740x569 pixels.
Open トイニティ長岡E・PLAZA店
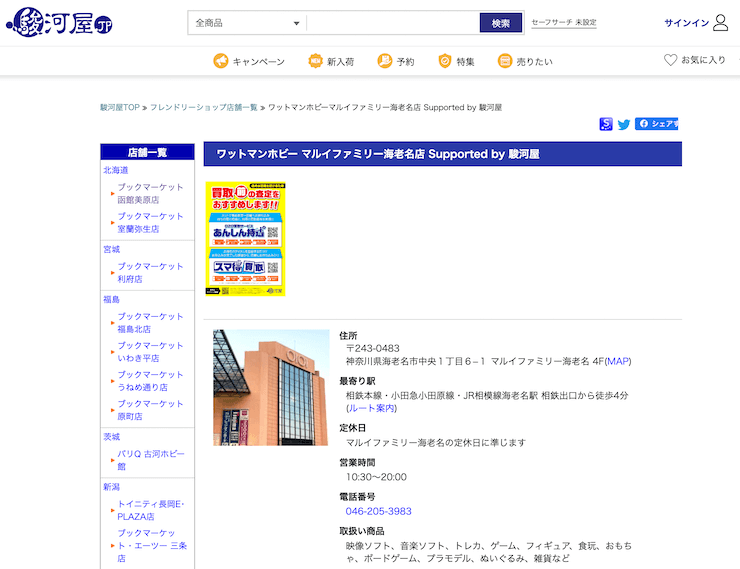point(151,510)
